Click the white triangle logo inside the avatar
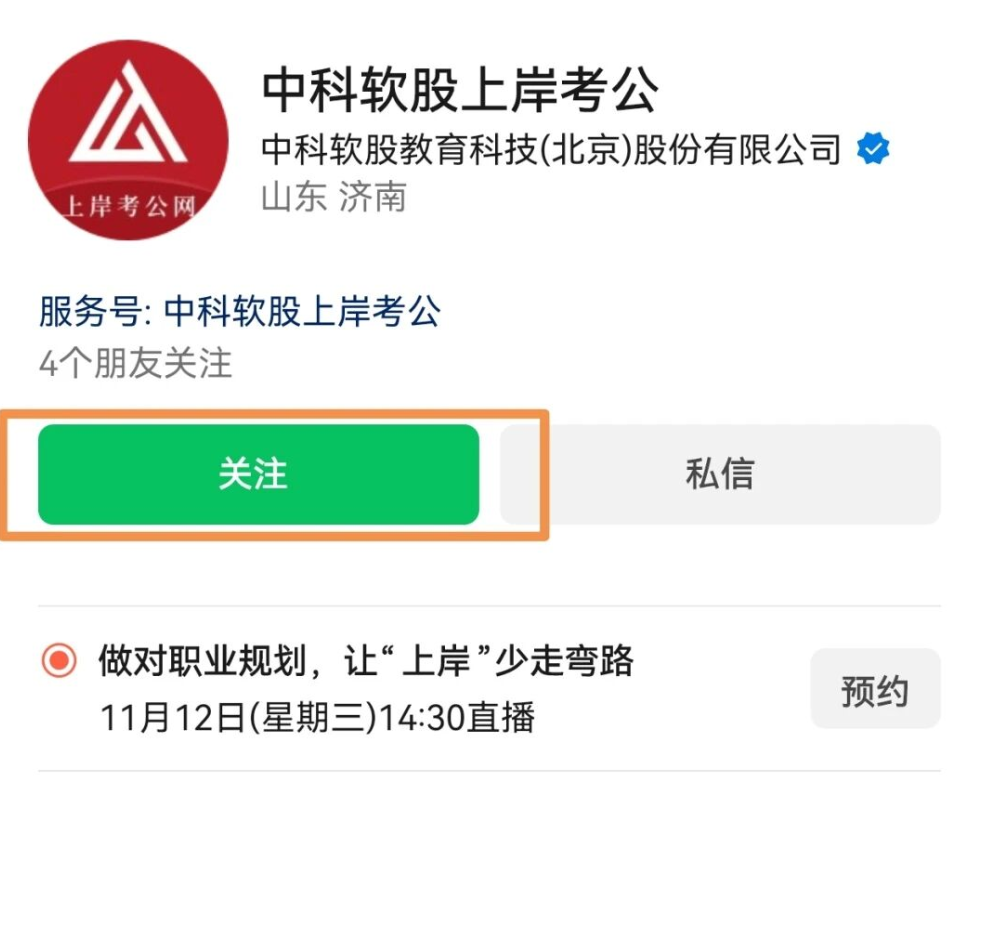The height and width of the screenshot is (934, 983). [x=126, y=117]
